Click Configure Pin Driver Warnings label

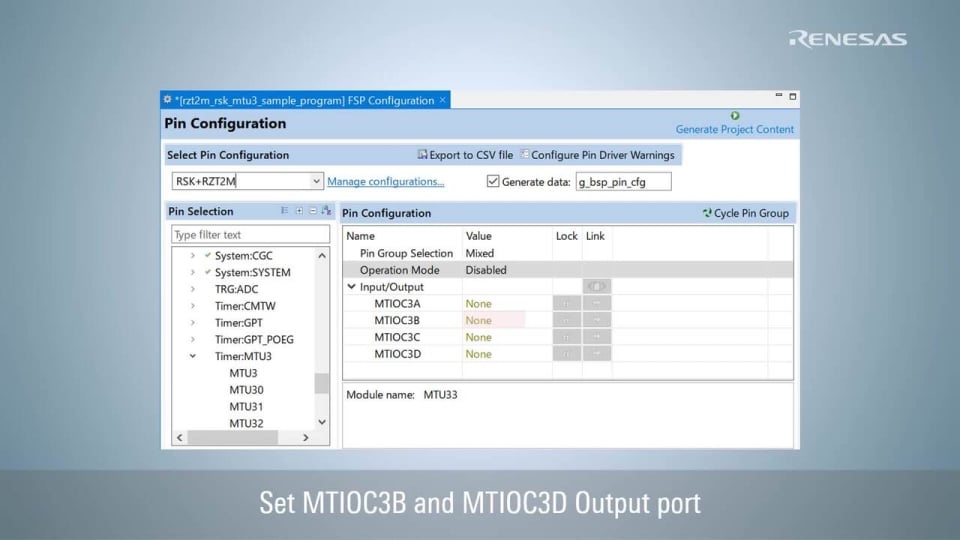[602, 155]
